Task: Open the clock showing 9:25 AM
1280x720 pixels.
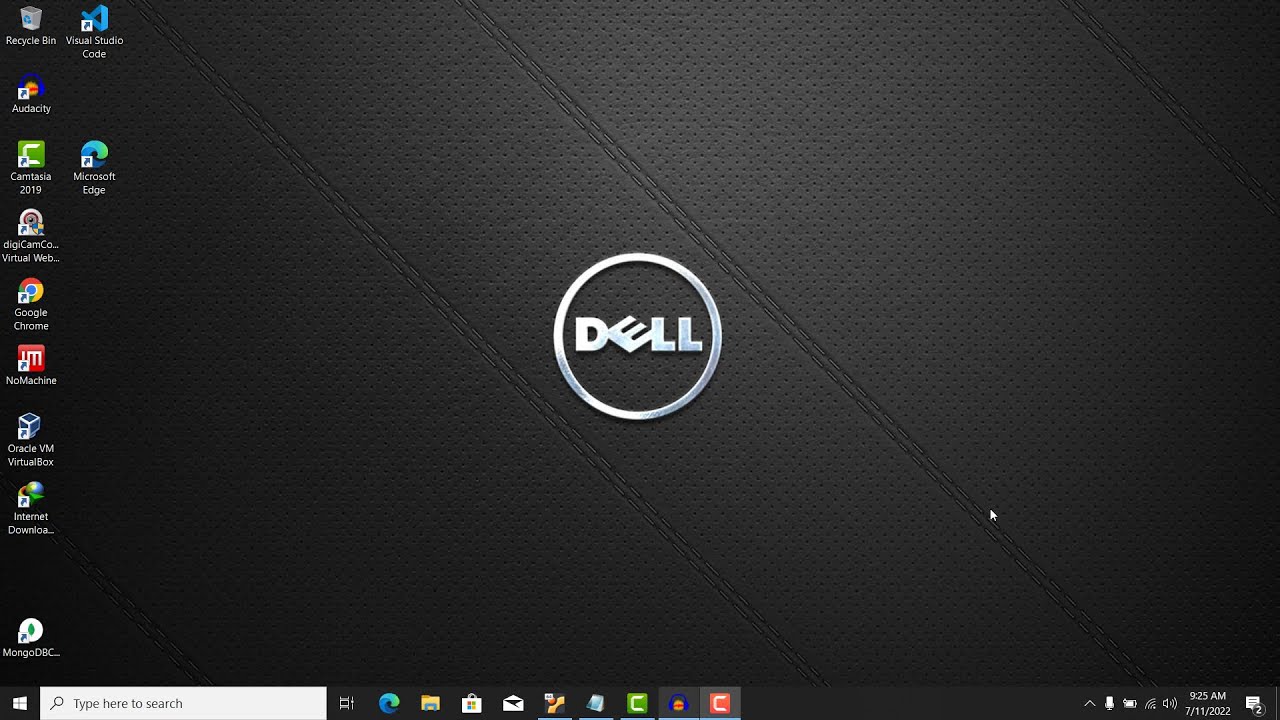Action: tap(1208, 703)
